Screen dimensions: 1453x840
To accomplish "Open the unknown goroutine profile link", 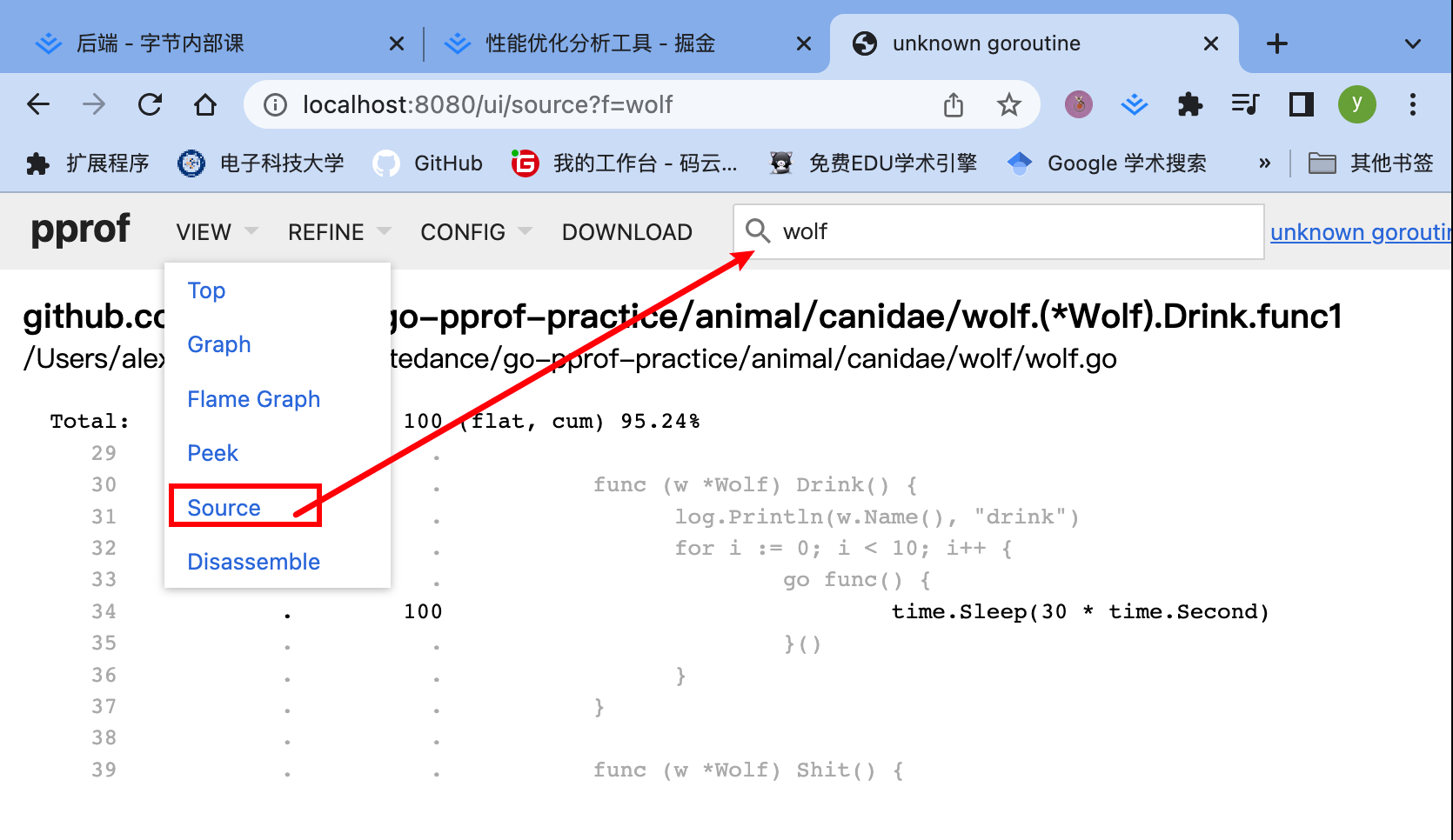I will click(1361, 232).
